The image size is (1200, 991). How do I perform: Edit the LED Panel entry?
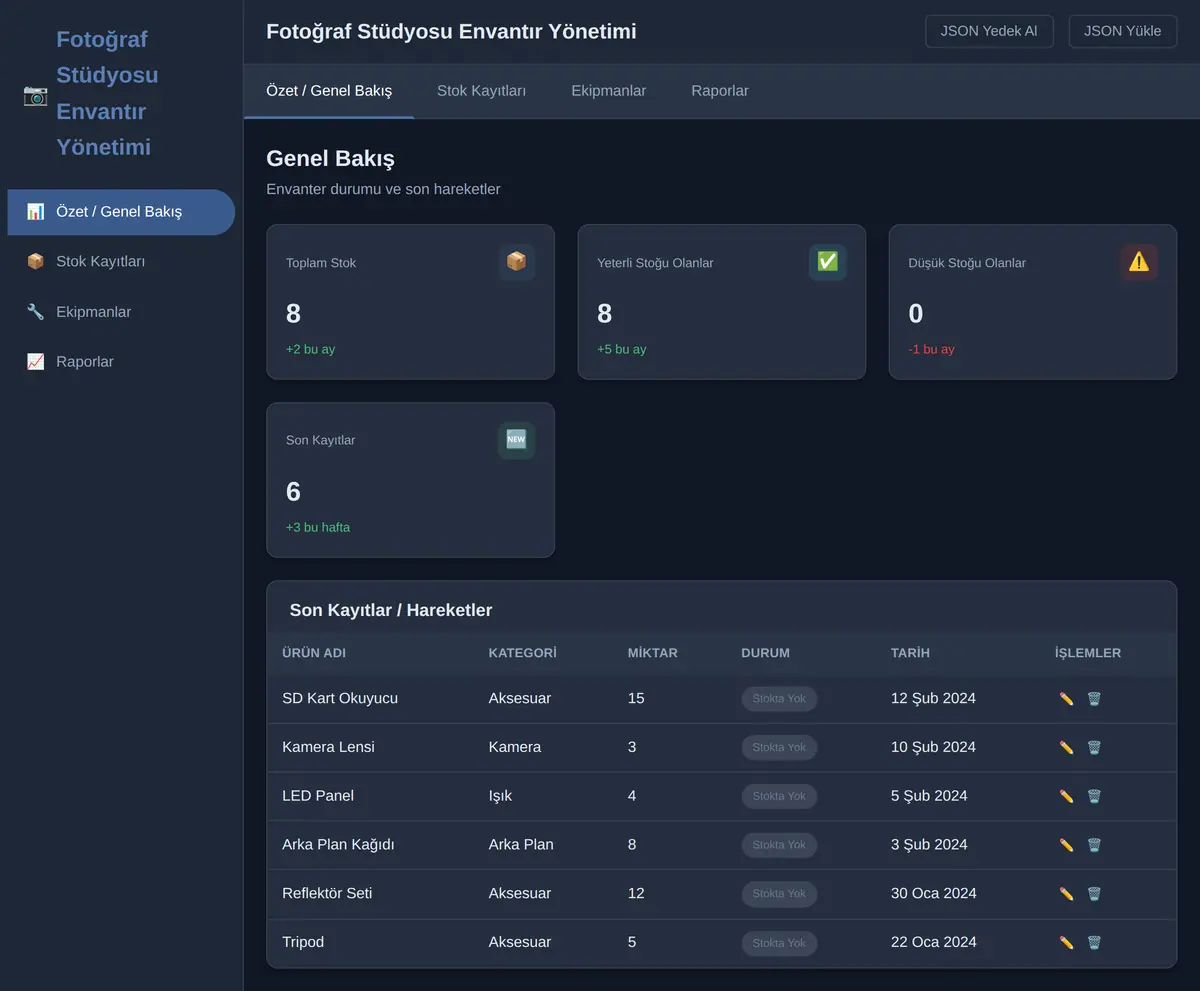[1066, 797]
